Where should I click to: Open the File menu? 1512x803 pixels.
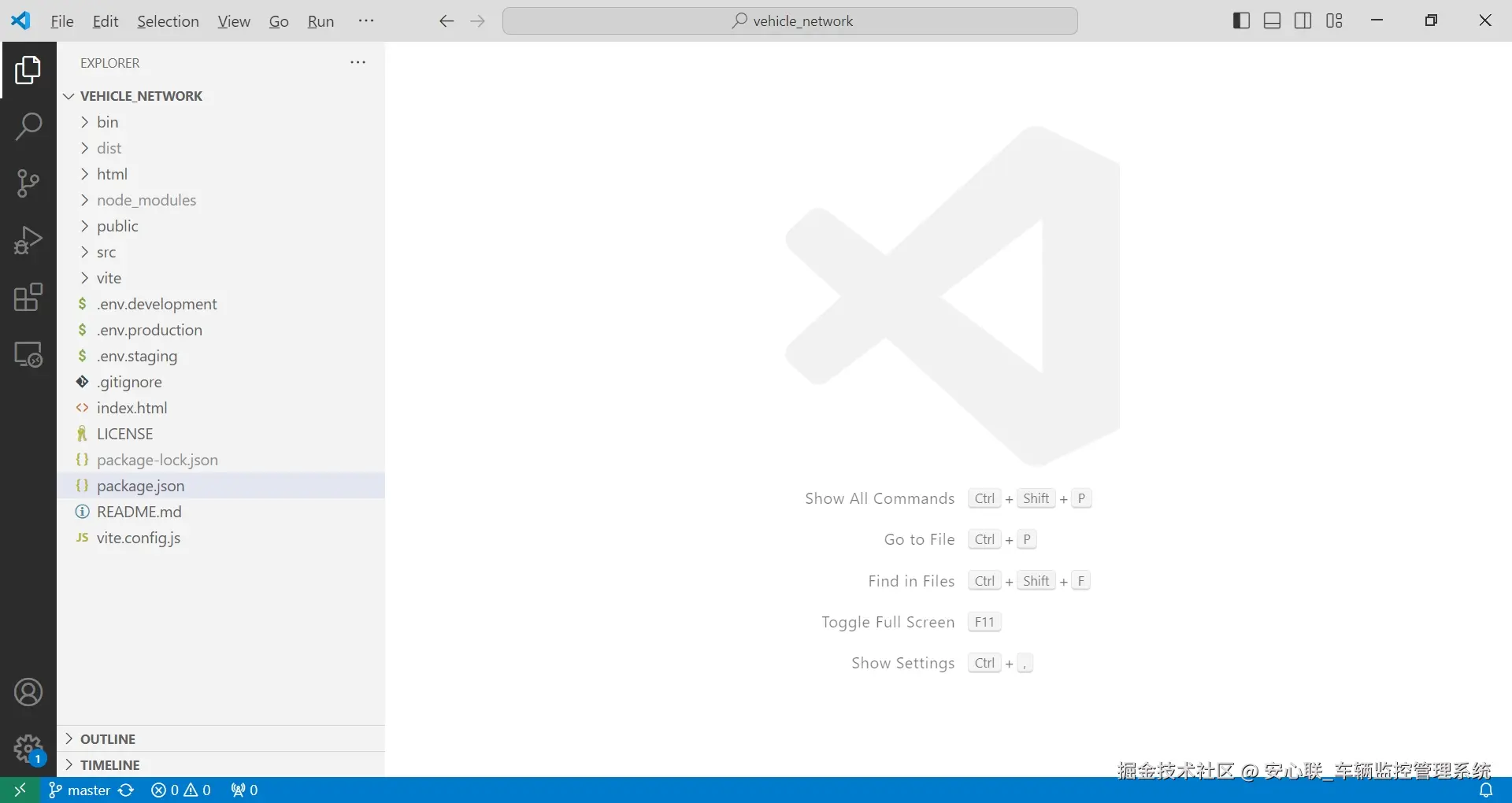(62, 21)
